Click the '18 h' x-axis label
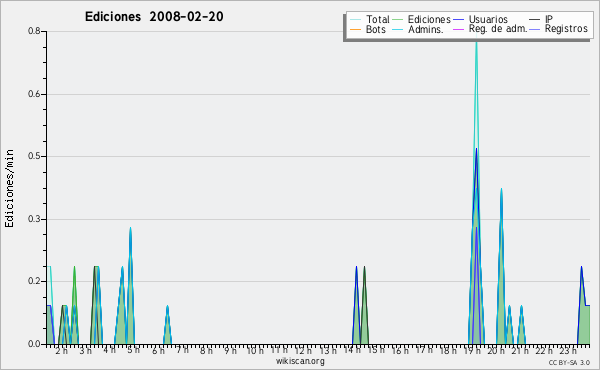This screenshot has height=370, width=600. coord(448,350)
